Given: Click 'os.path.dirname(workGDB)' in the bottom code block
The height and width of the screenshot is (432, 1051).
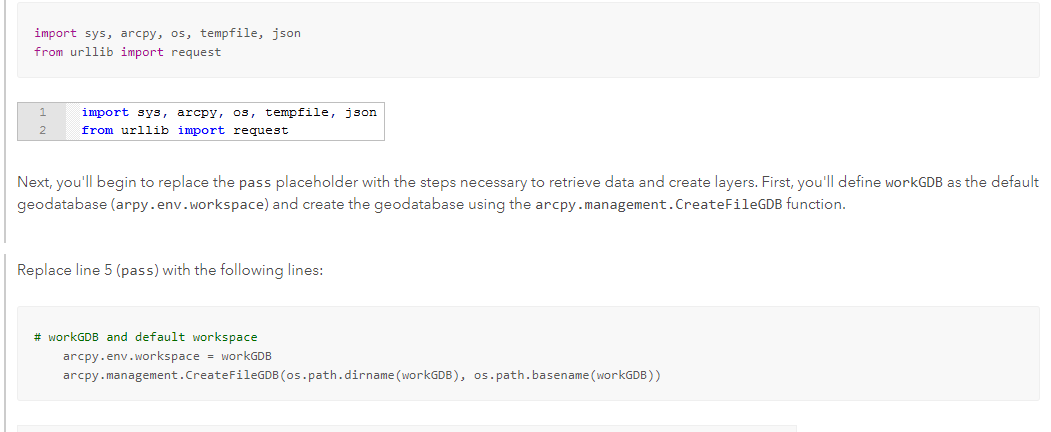Looking at the screenshot, I should pyautogui.click(x=373, y=375).
